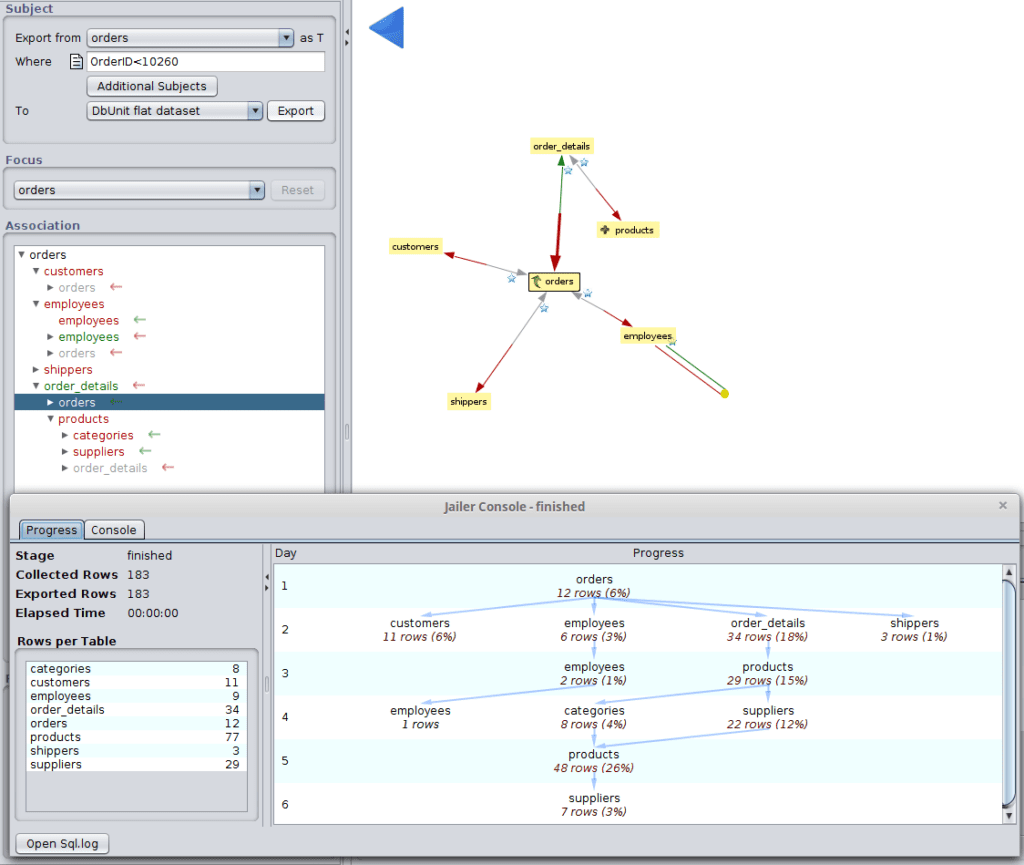The height and width of the screenshot is (865, 1024).
Task: Click the plus icon on products node
Action: coord(604,230)
